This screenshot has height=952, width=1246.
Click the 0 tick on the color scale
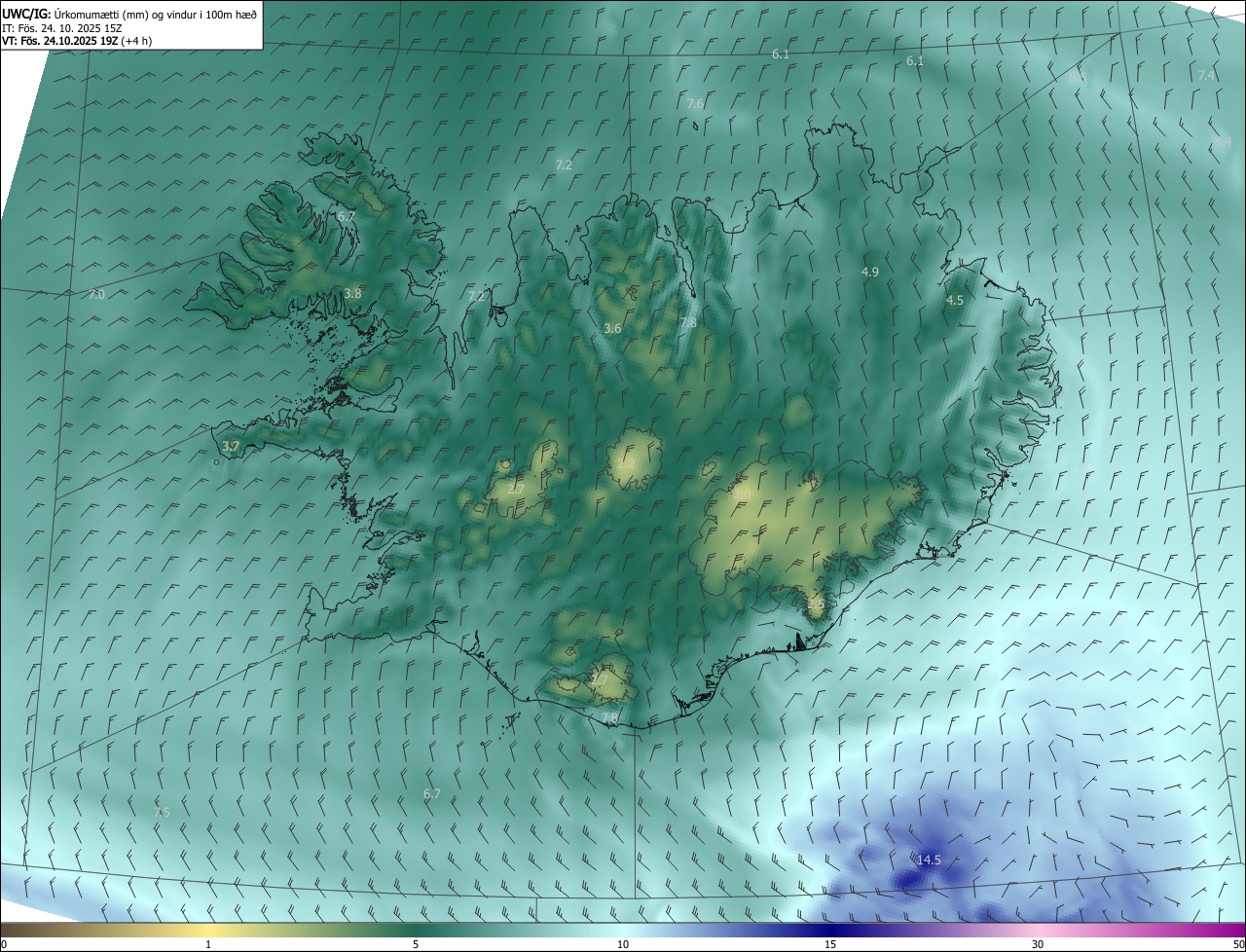tap(4, 944)
